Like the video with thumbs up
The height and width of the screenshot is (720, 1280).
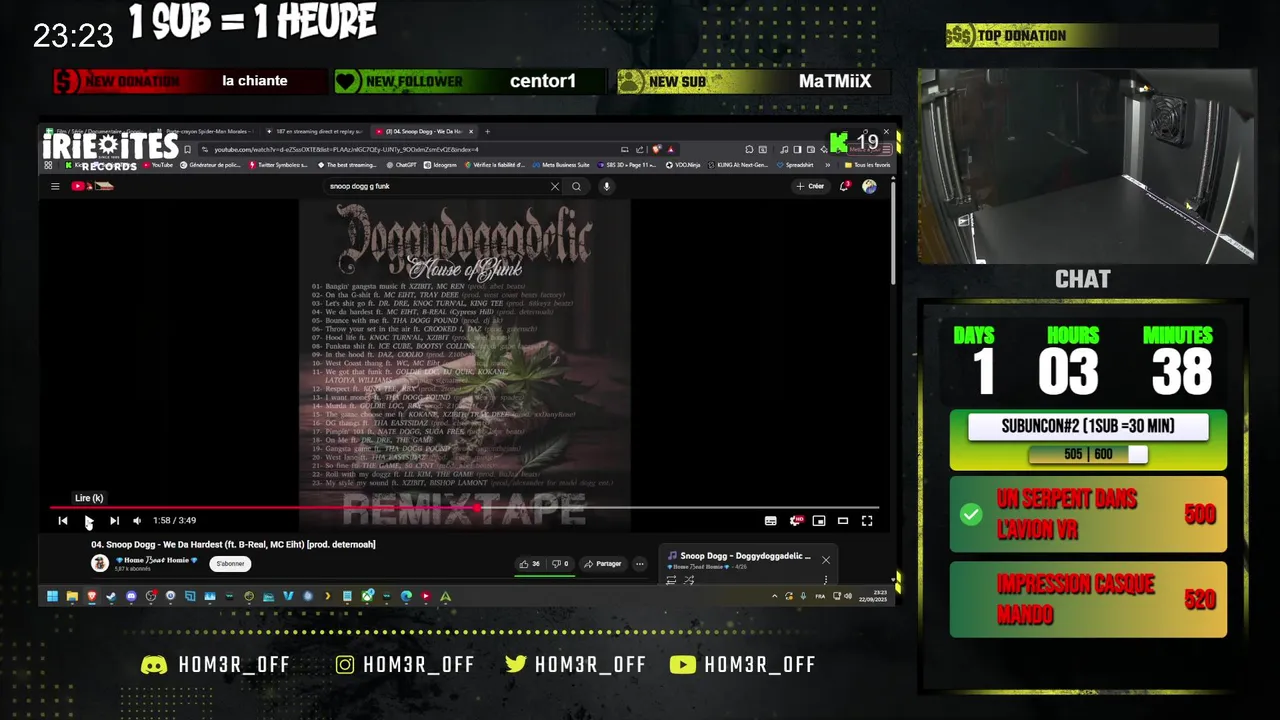click(529, 564)
